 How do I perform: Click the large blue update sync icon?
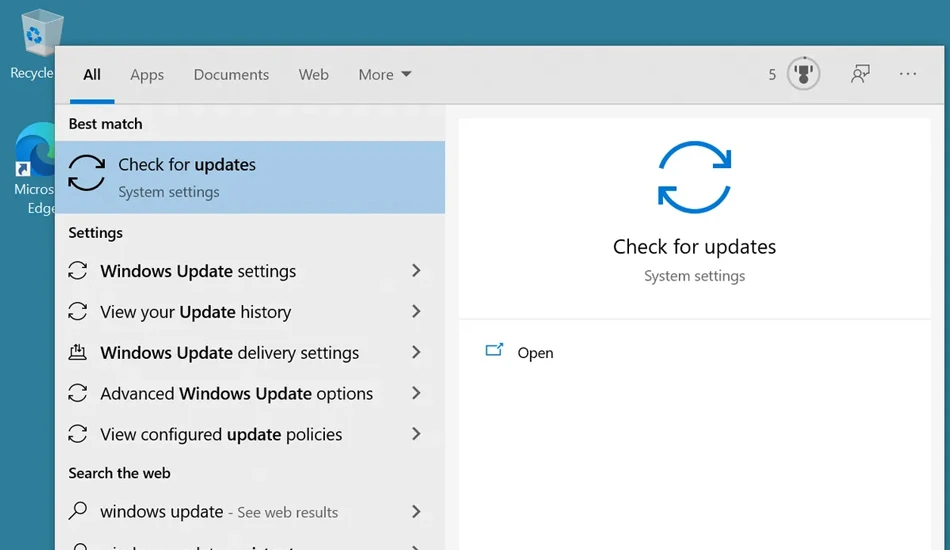click(694, 177)
